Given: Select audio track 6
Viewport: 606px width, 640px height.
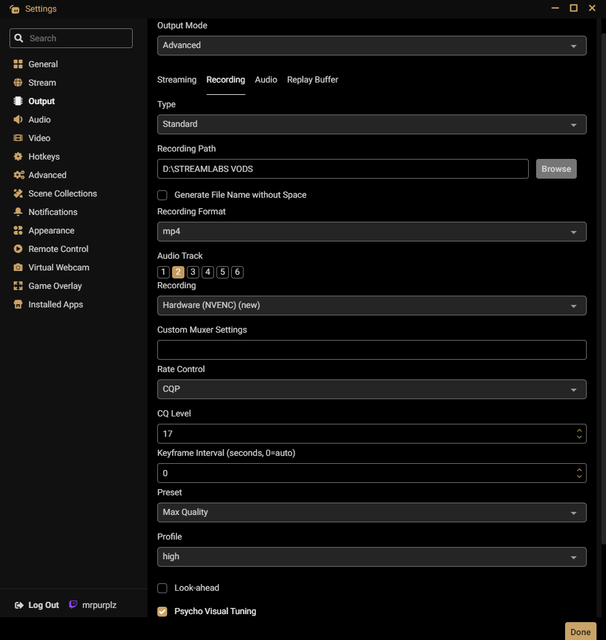Looking at the screenshot, I should pos(237,272).
